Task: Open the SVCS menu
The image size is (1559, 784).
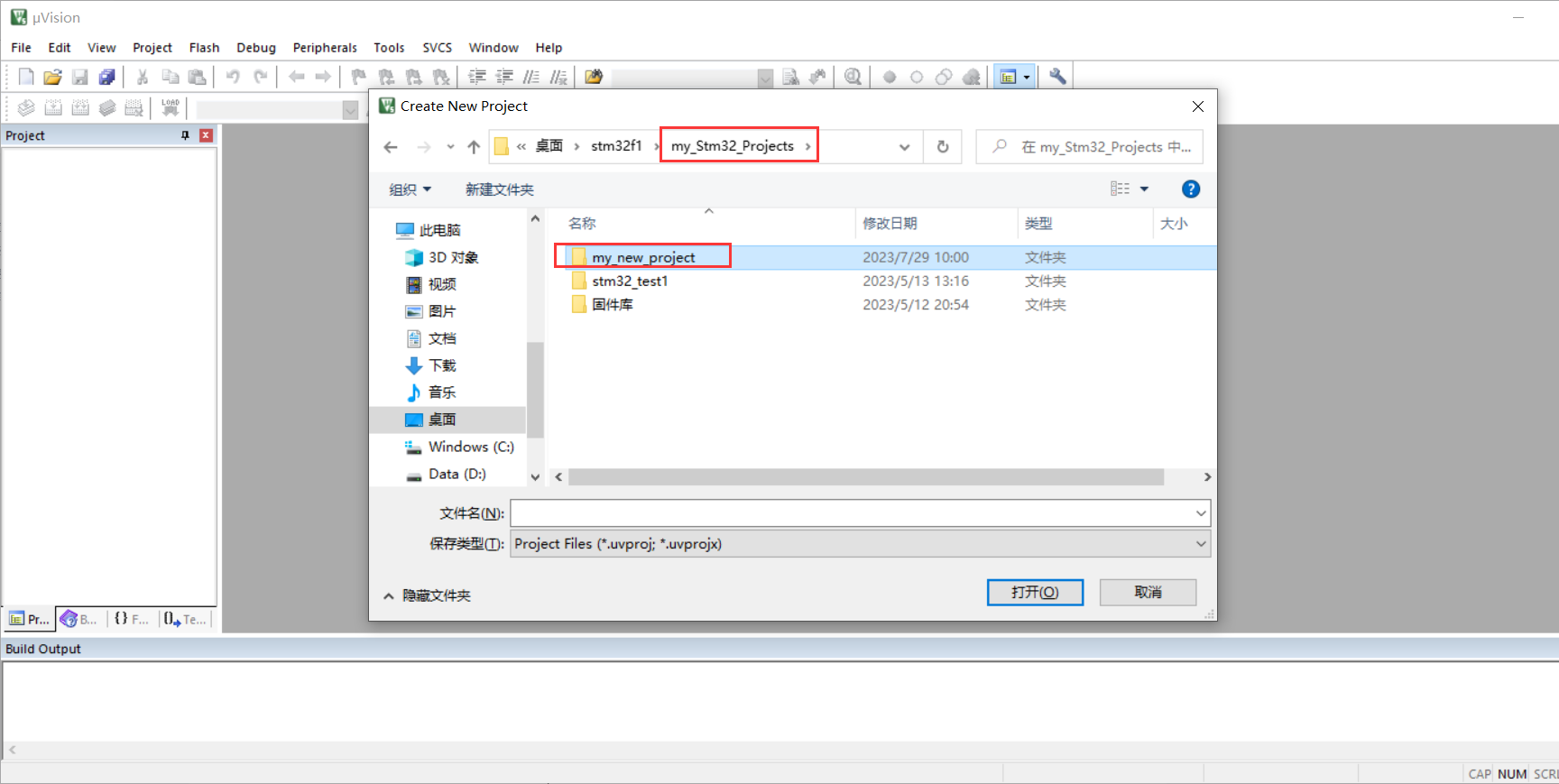Action: pyautogui.click(x=437, y=48)
